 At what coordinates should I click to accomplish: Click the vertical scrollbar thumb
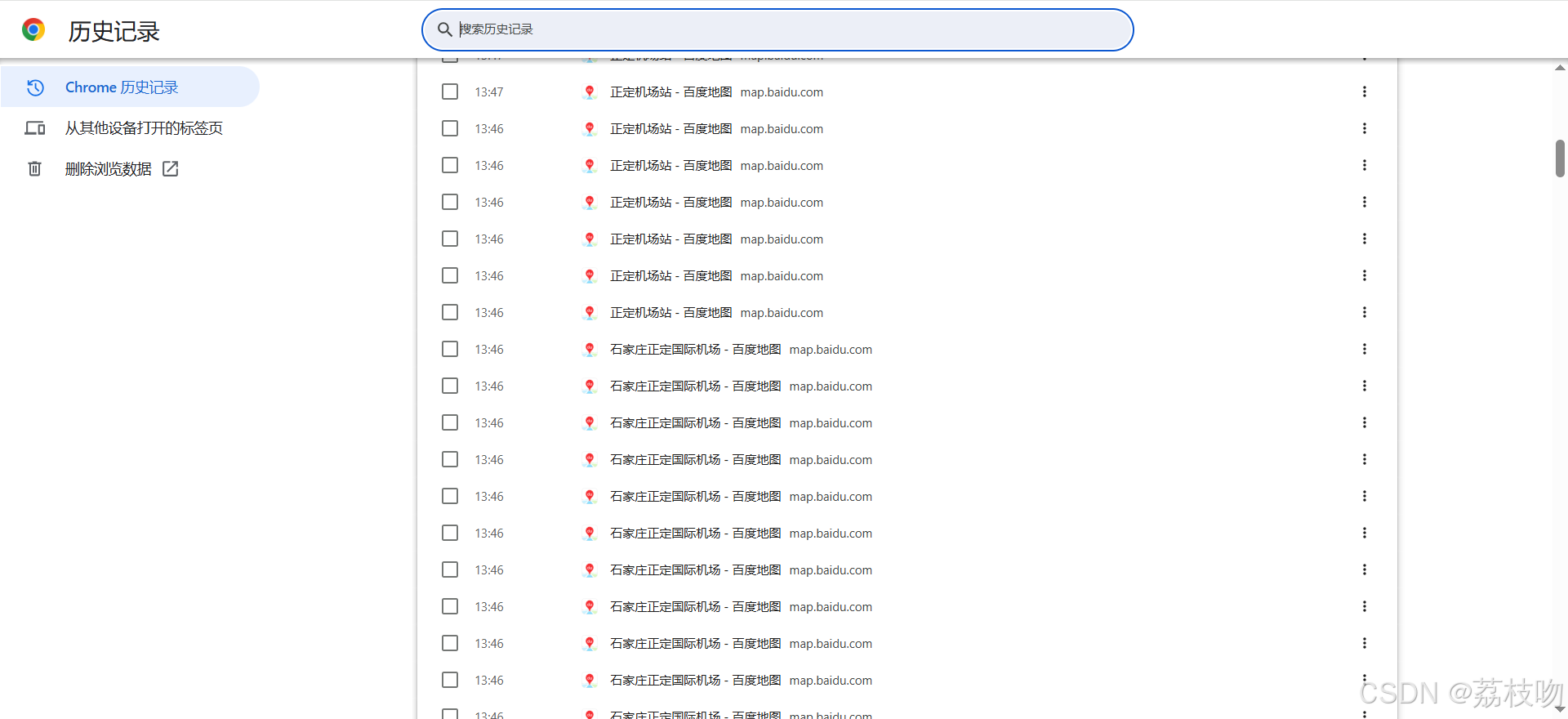[1560, 158]
